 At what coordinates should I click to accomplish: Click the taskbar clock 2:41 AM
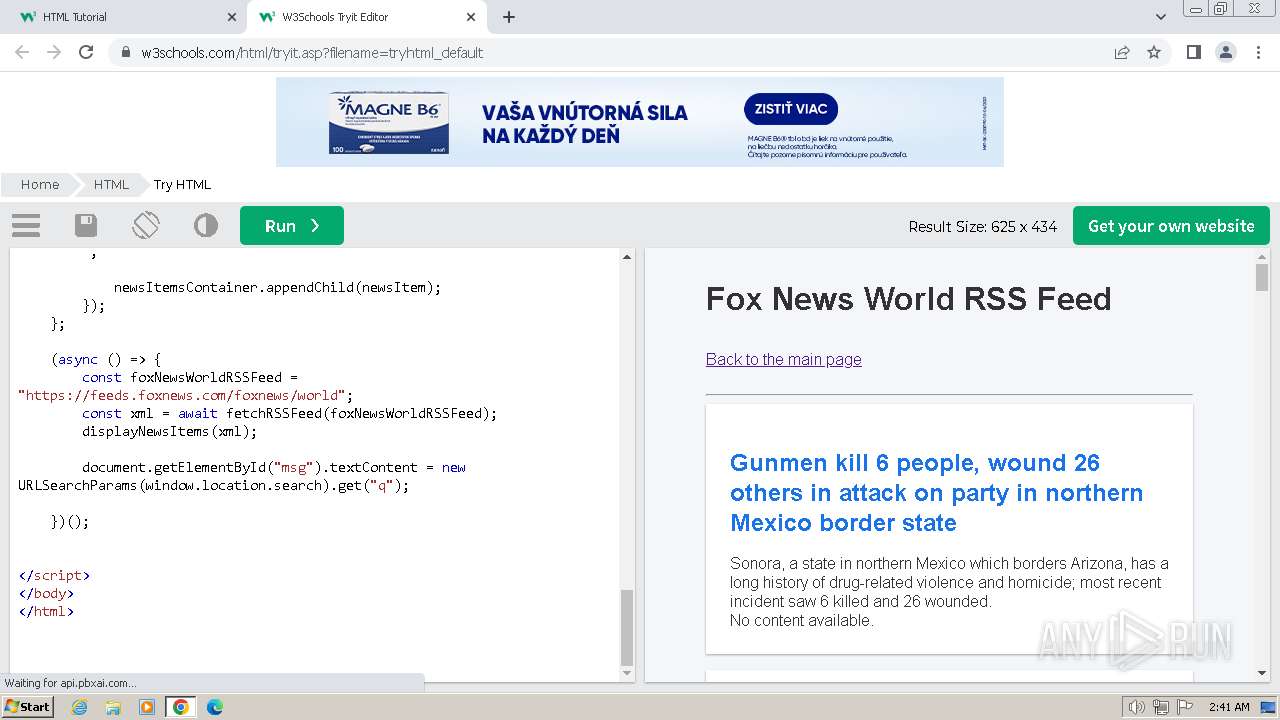tap(1229, 707)
